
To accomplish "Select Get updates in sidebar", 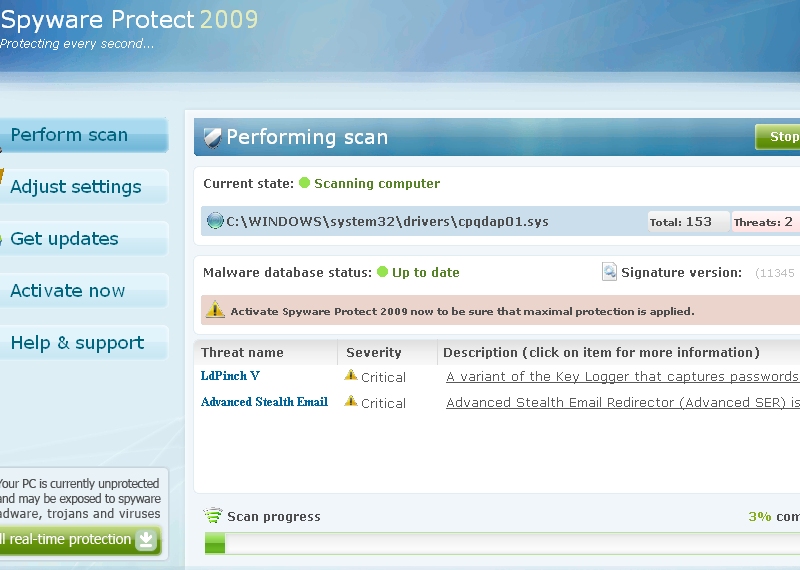I will pos(83,239).
